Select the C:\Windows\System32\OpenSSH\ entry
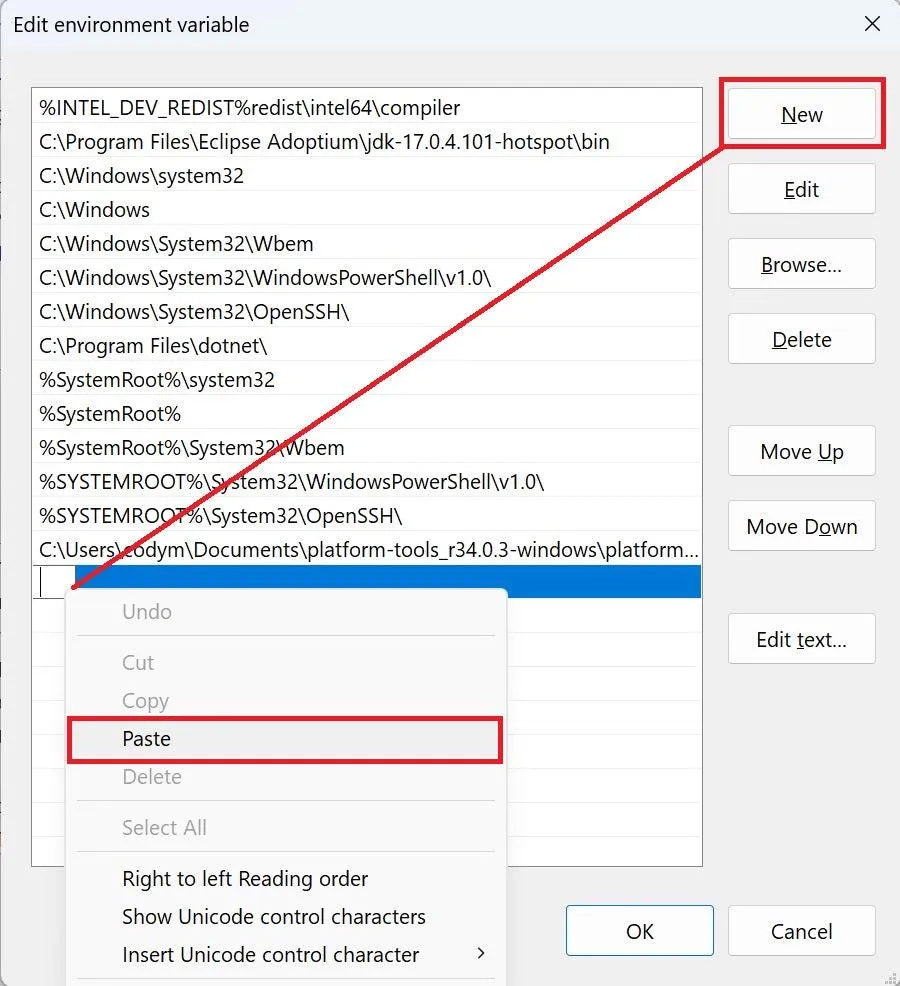900x986 pixels. click(194, 312)
